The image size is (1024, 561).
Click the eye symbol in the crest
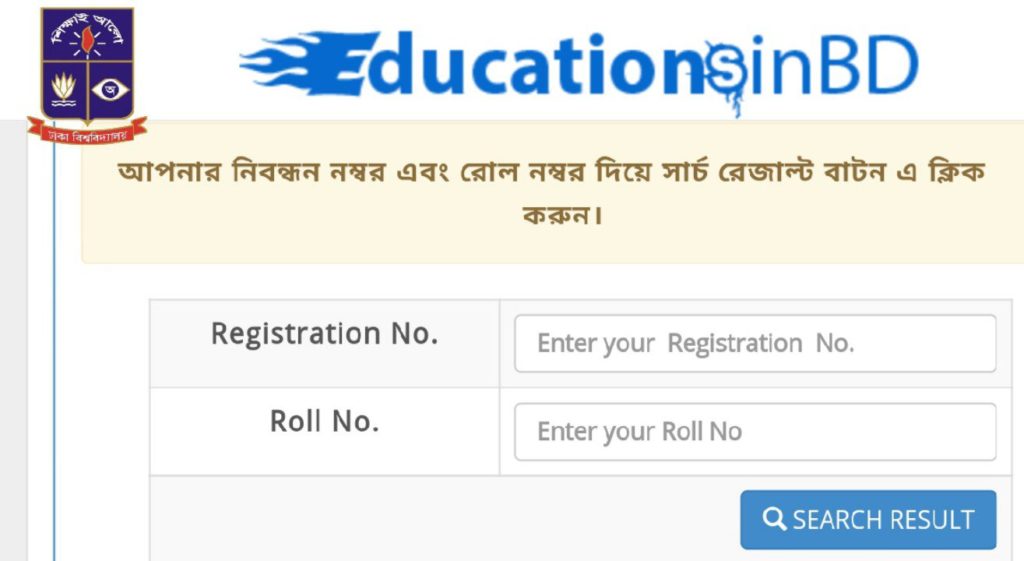tap(102, 89)
